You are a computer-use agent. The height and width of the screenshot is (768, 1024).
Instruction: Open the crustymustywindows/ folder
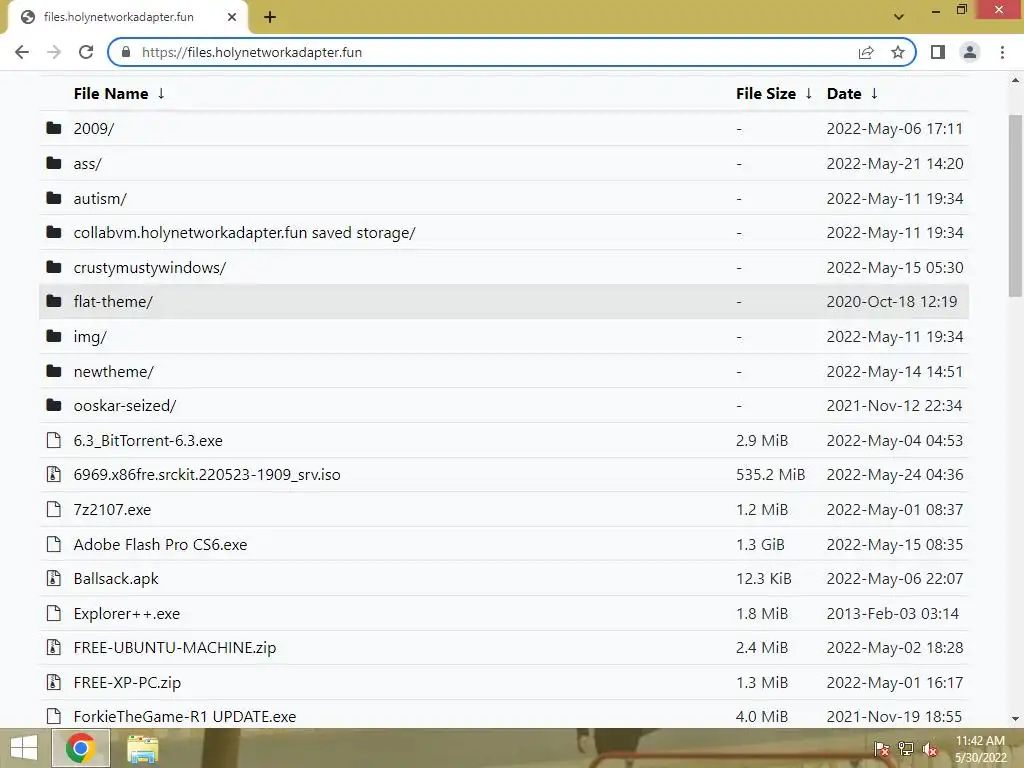pos(150,268)
